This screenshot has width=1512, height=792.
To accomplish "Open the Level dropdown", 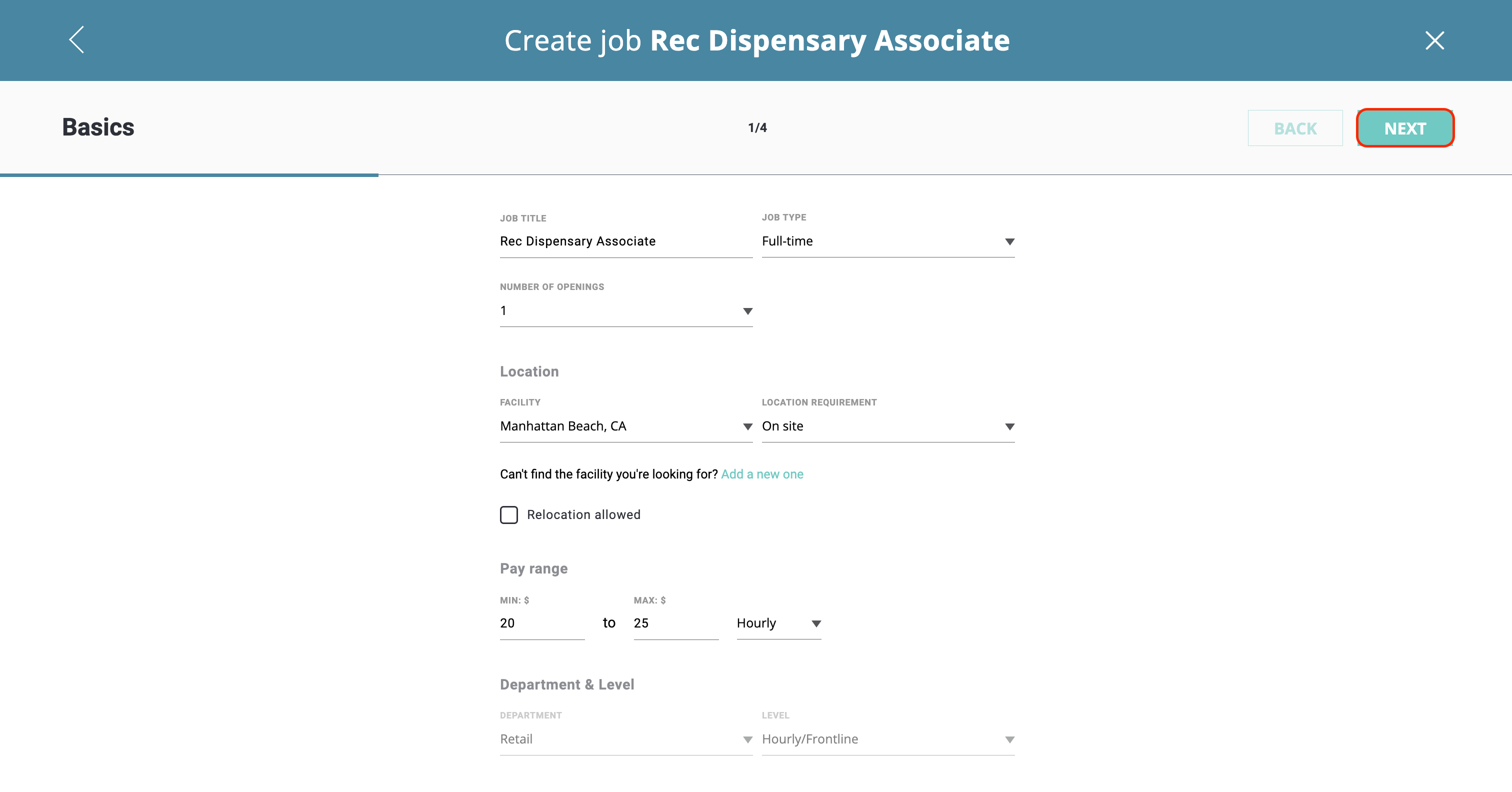I will [x=886, y=739].
